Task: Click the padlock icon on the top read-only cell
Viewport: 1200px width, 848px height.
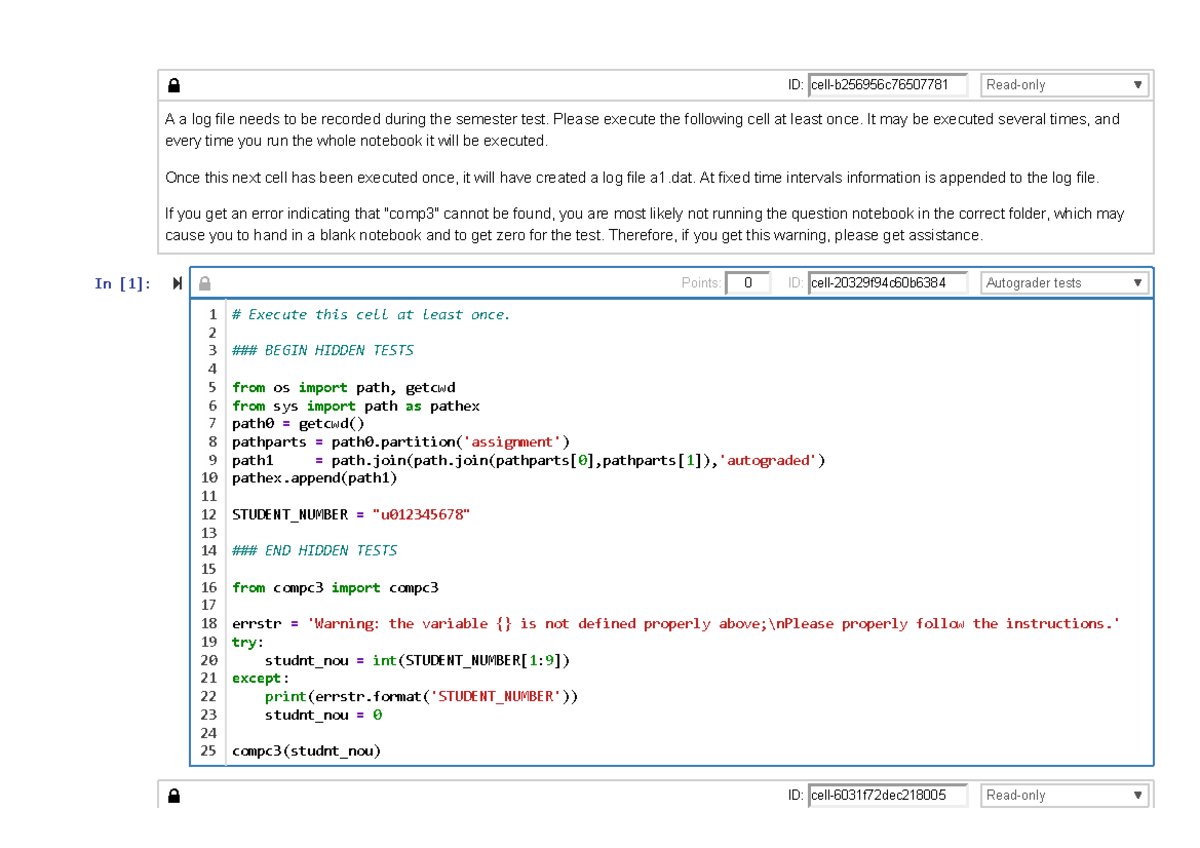Action: [x=174, y=84]
